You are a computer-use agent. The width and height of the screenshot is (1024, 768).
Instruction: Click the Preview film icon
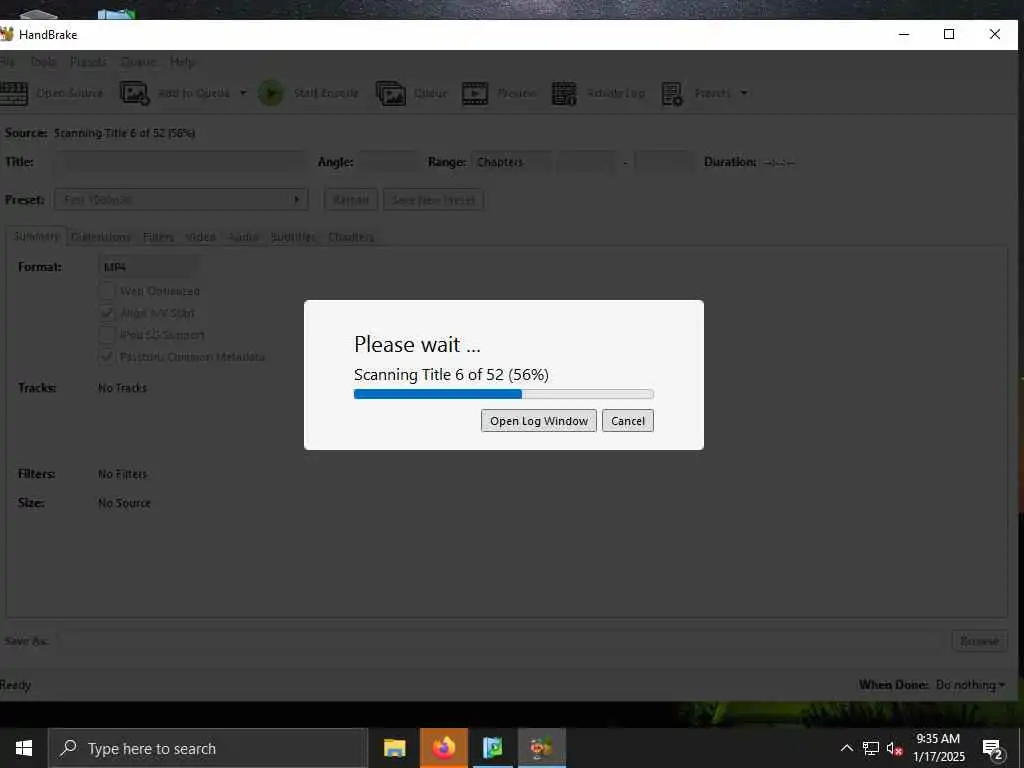475,93
